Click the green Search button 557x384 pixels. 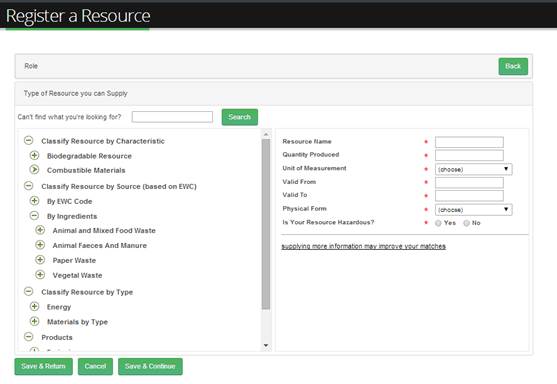click(x=240, y=117)
